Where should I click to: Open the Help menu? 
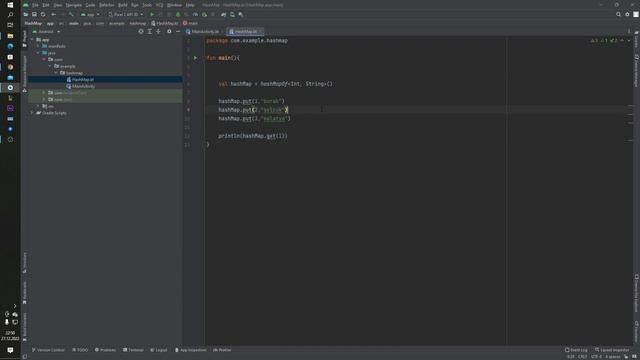pyautogui.click(x=190, y=5)
